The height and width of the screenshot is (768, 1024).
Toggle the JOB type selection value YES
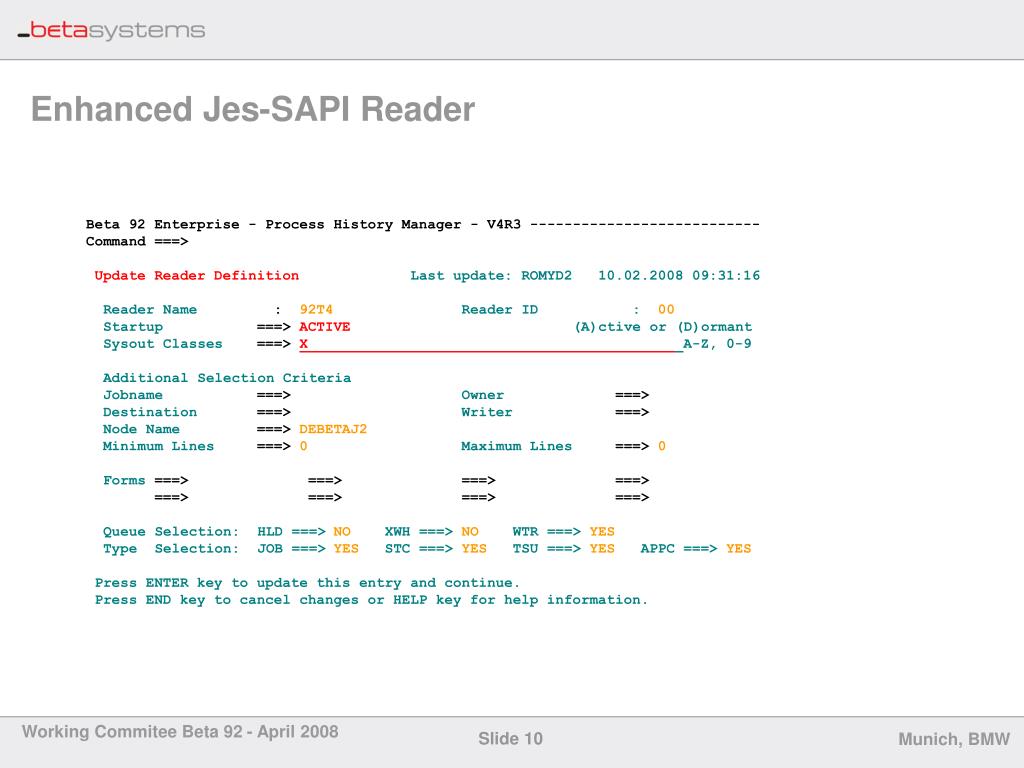click(x=345, y=549)
